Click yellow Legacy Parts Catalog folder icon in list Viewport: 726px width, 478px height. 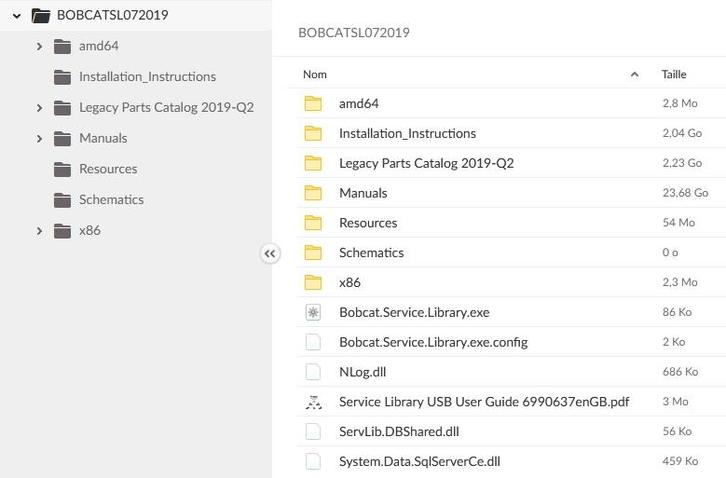(313, 163)
